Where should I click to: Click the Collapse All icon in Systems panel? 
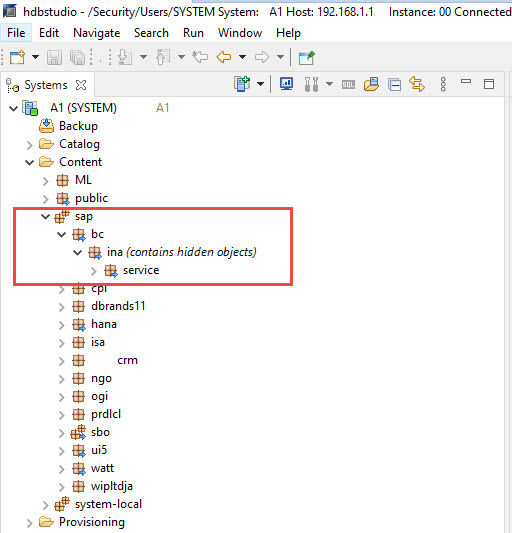[394, 84]
